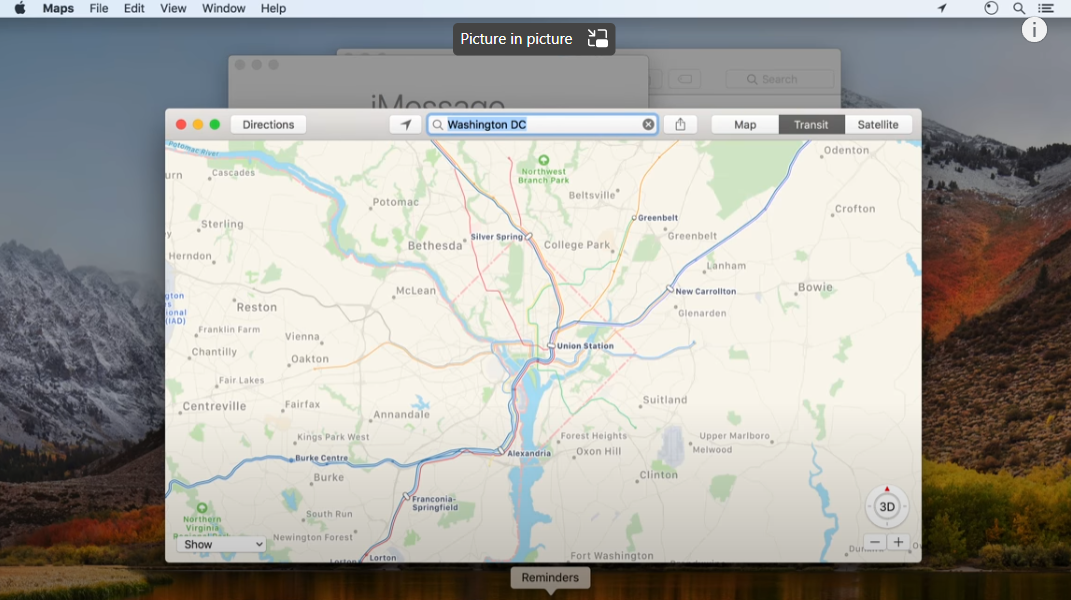
Task: Select the Silver Spring station marker
Action: pos(529,236)
